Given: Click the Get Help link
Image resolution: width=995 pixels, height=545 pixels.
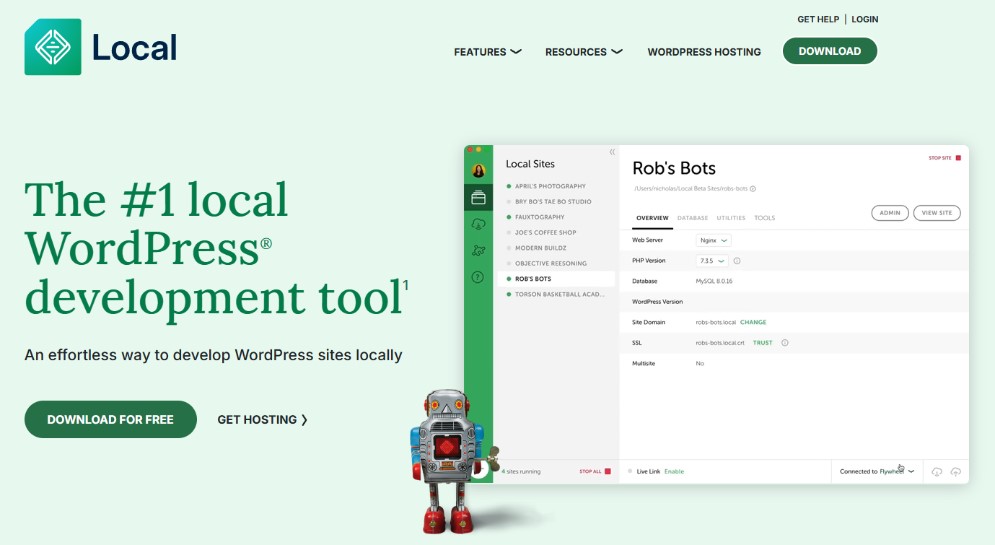Looking at the screenshot, I should tap(818, 20).
